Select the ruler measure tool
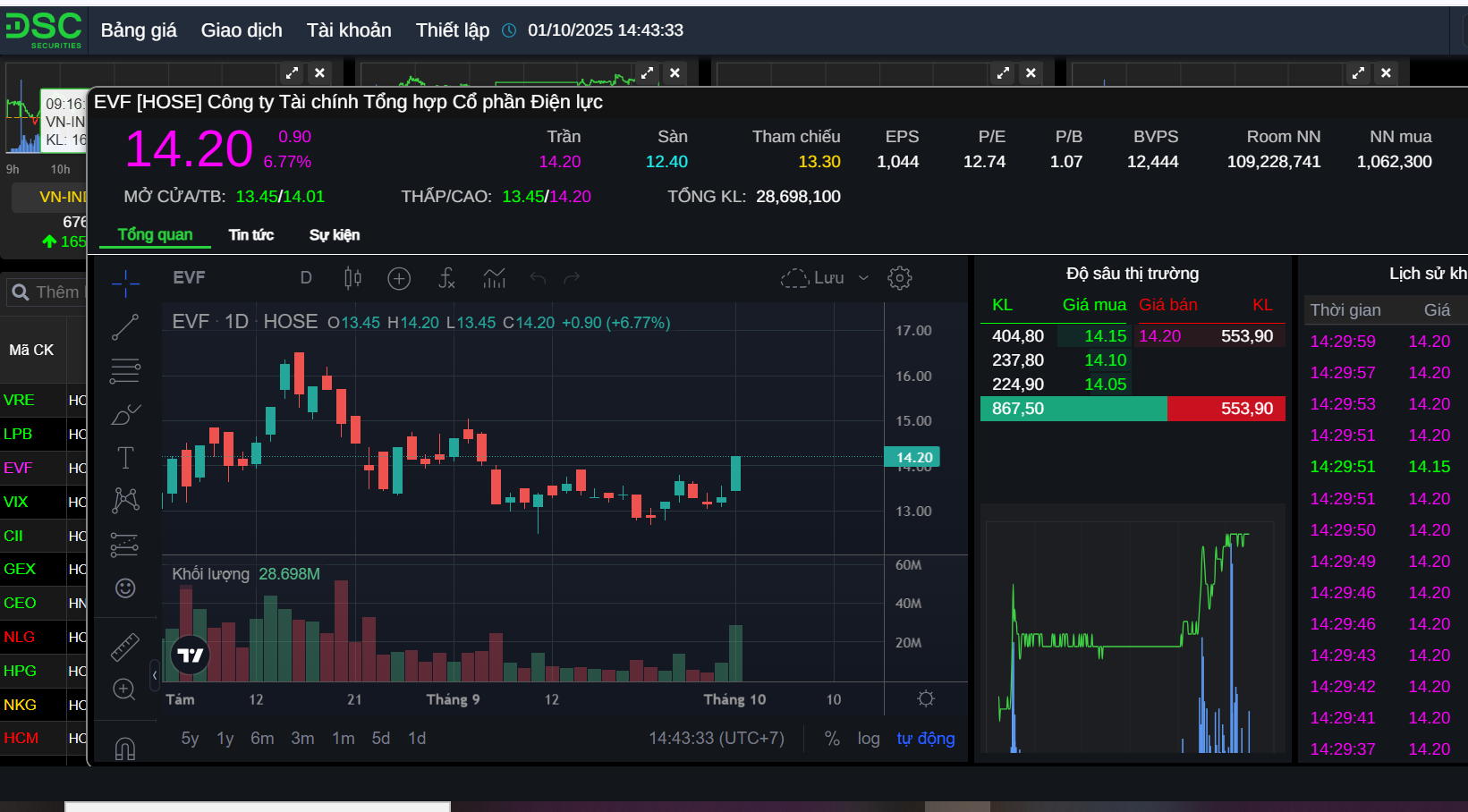This screenshot has height=812, width=1468. pos(125,647)
